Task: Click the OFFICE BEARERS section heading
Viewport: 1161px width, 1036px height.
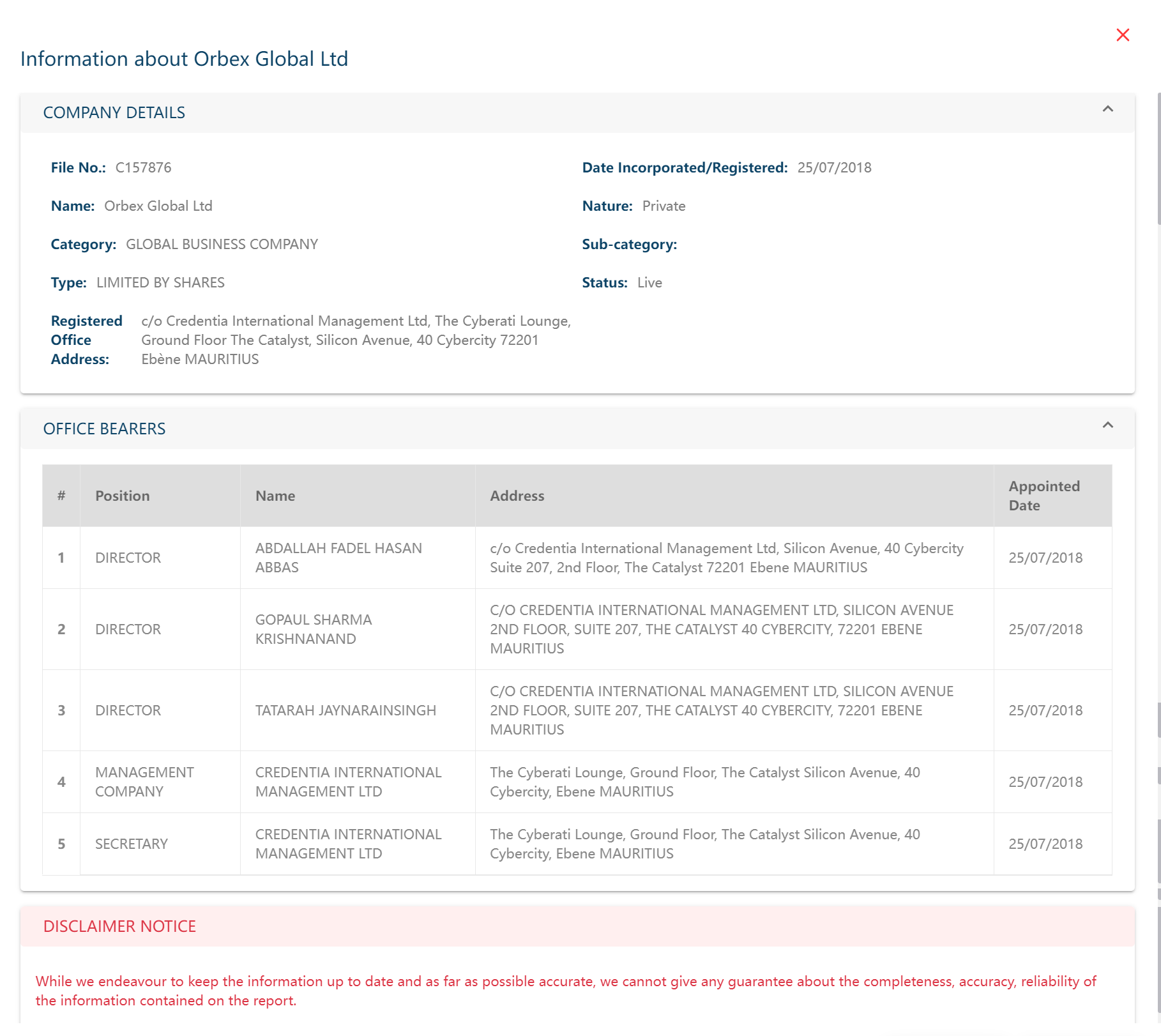Action: (105, 429)
